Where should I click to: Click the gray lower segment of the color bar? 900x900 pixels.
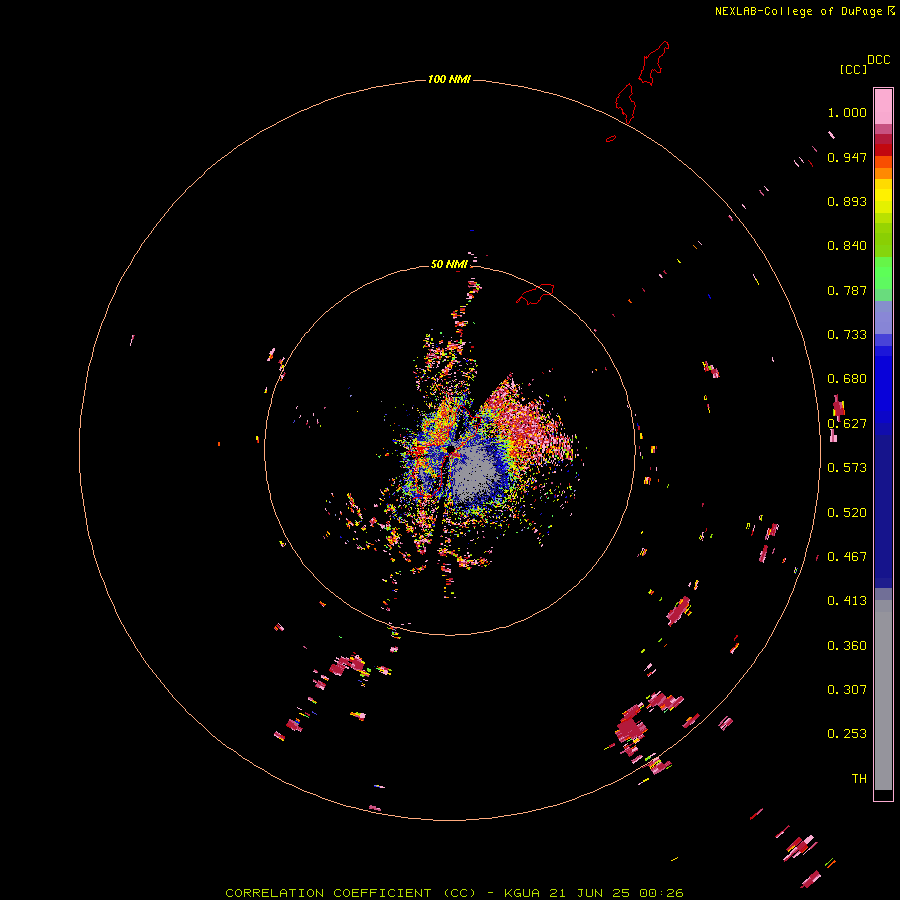(x=883, y=700)
